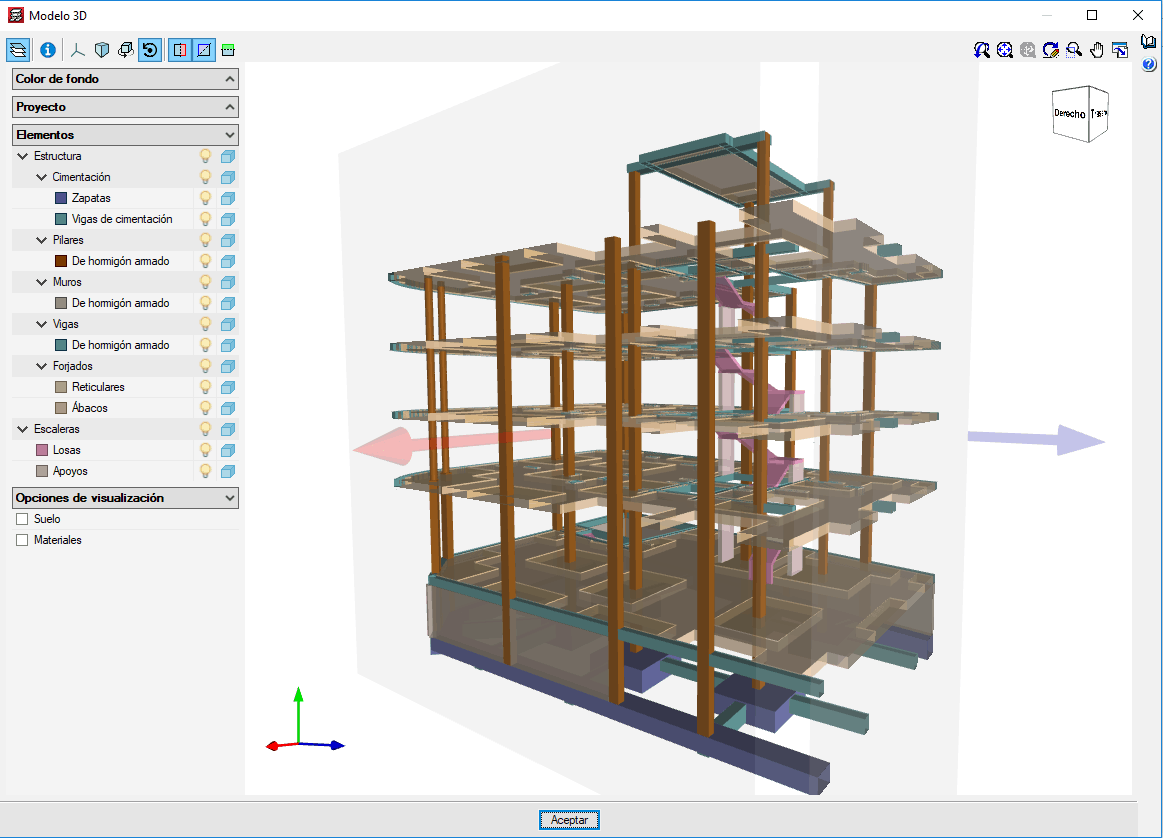Click the rotating cube orbit icon
The width and height of the screenshot is (1163, 838).
click(x=126, y=50)
